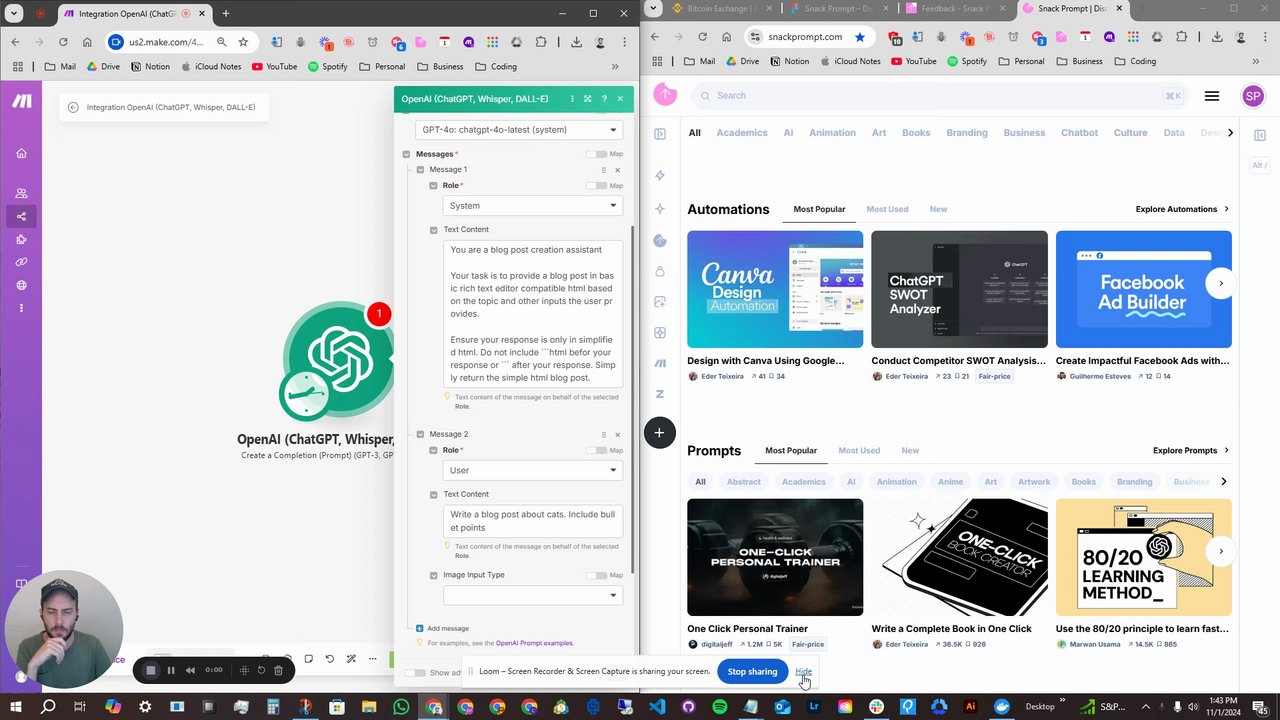This screenshot has width=1280, height=720.
Task: Collapse the Messages section checkbox
Action: (406, 154)
